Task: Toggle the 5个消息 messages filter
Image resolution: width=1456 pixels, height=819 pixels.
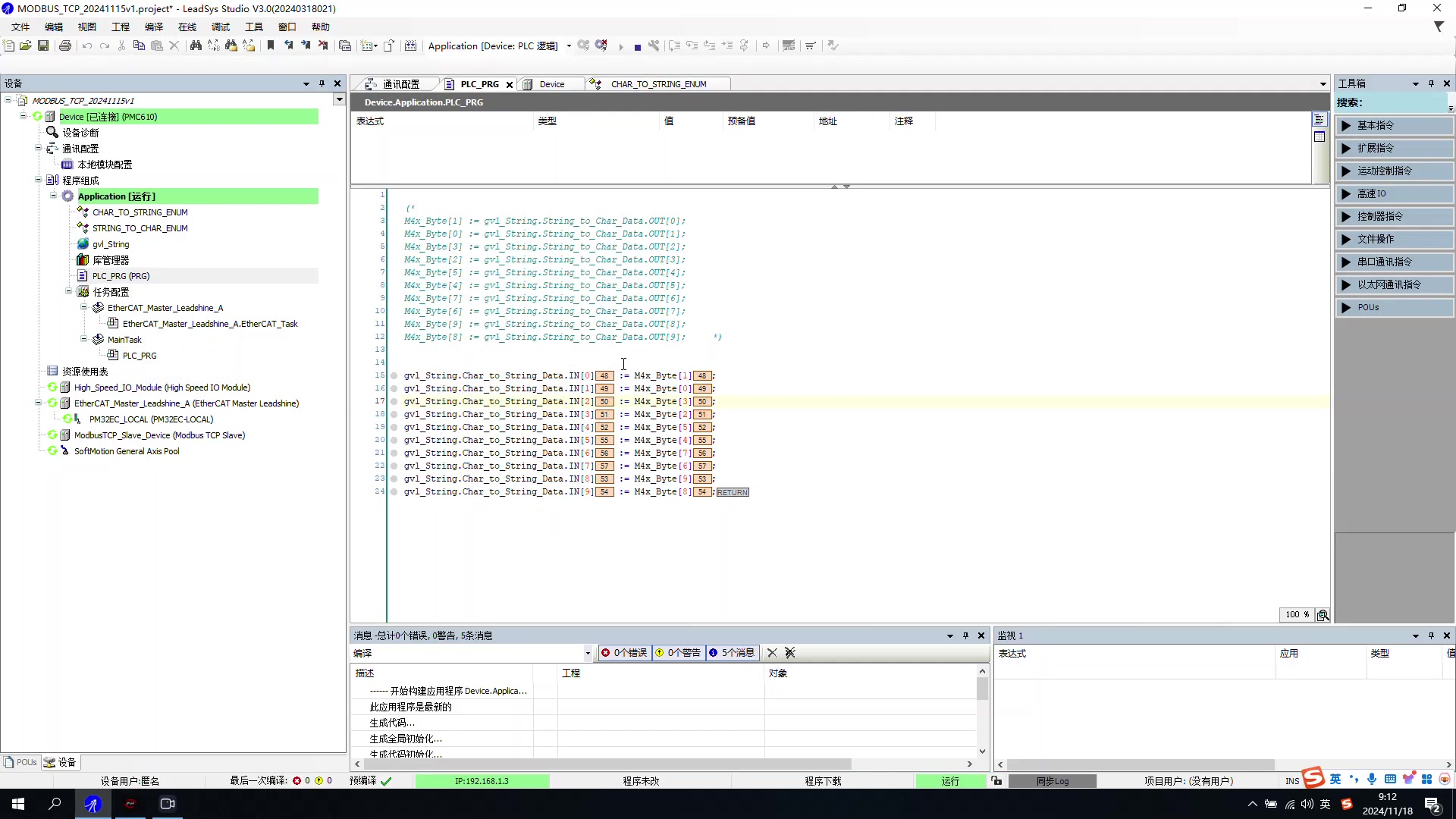Action: click(x=732, y=653)
